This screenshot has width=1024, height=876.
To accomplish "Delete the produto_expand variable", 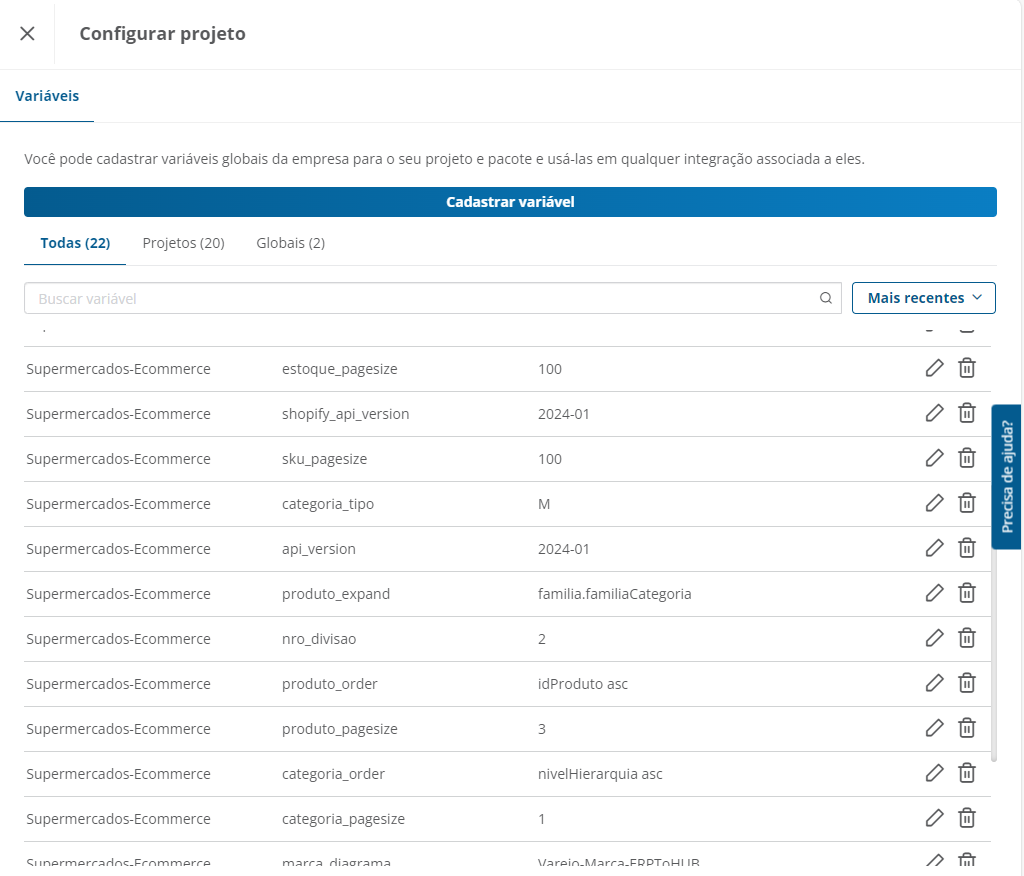I will point(967,593).
